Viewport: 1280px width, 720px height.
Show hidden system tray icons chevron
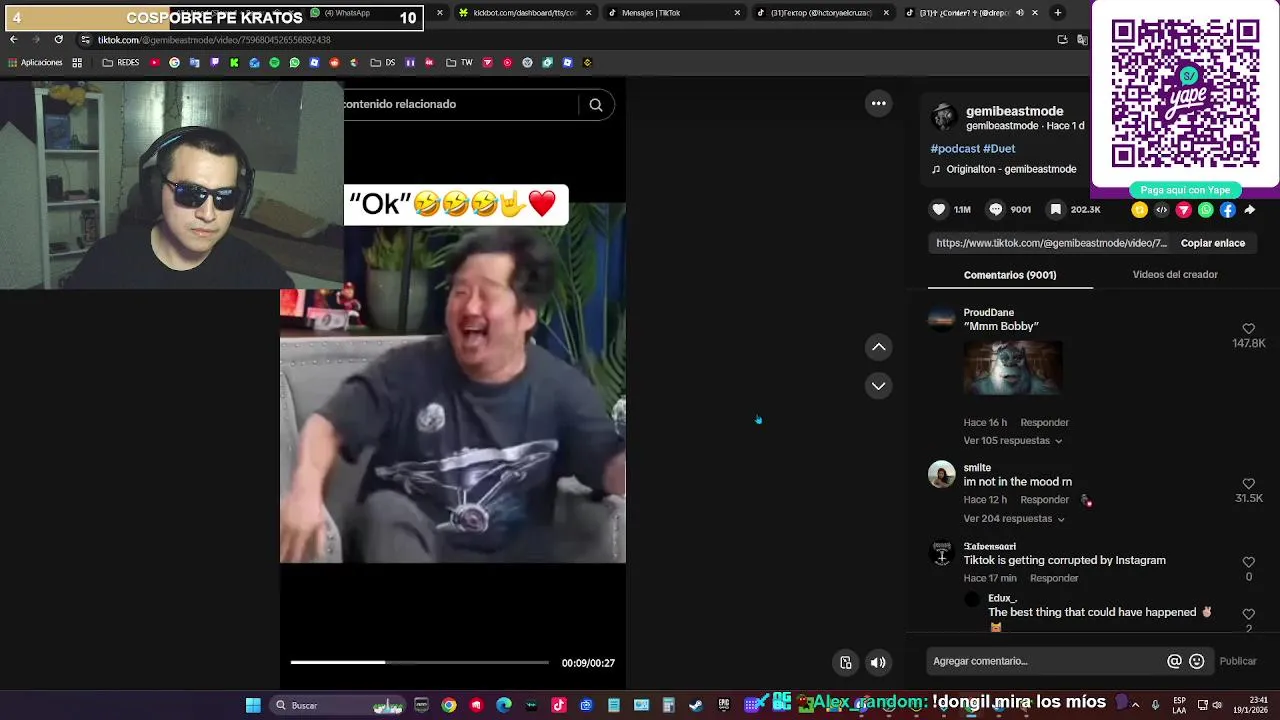1135,705
